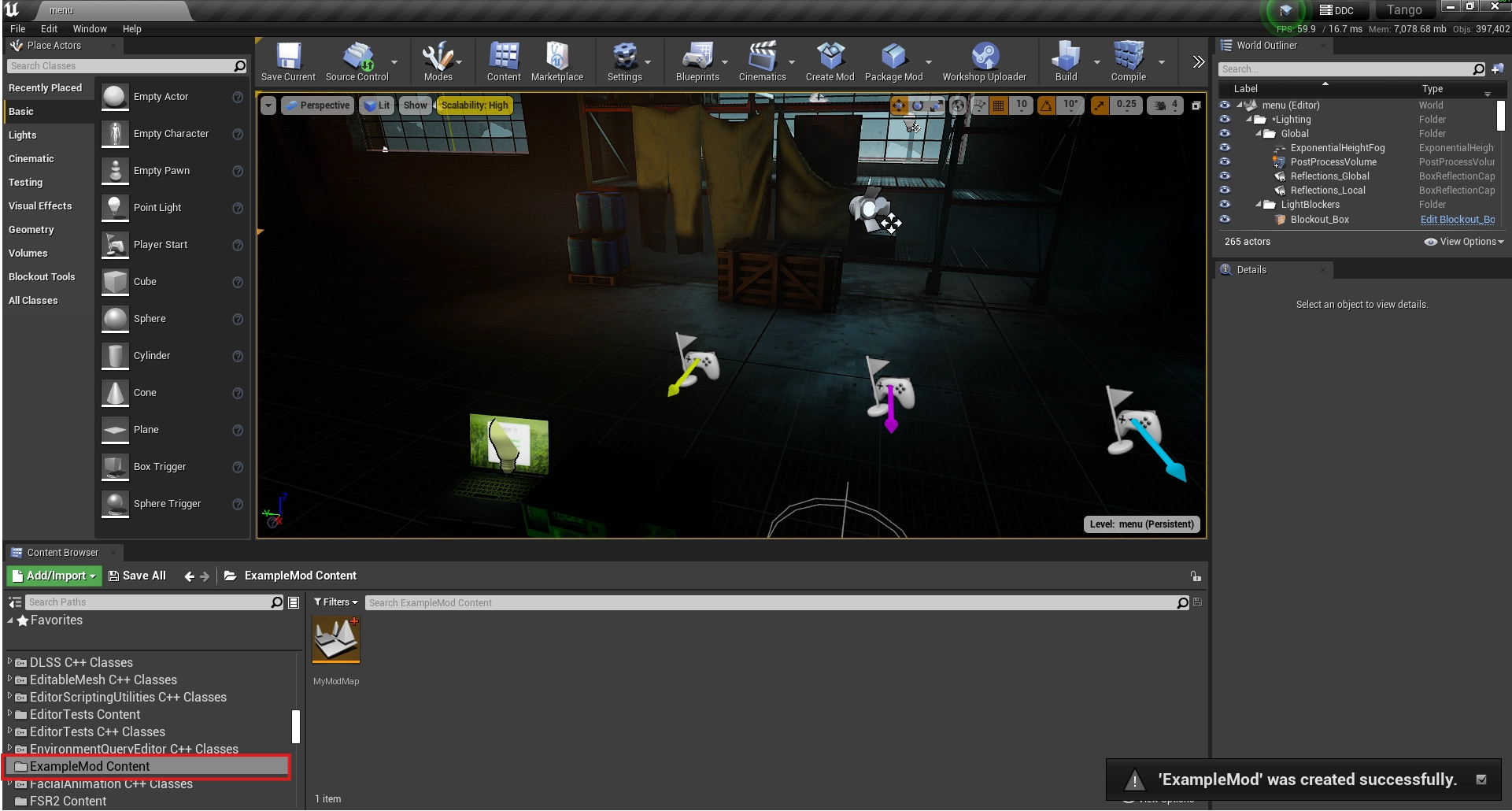Image resolution: width=1512 pixels, height=811 pixels.
Task: Select the Lights category tab
Action: [47, 135]
